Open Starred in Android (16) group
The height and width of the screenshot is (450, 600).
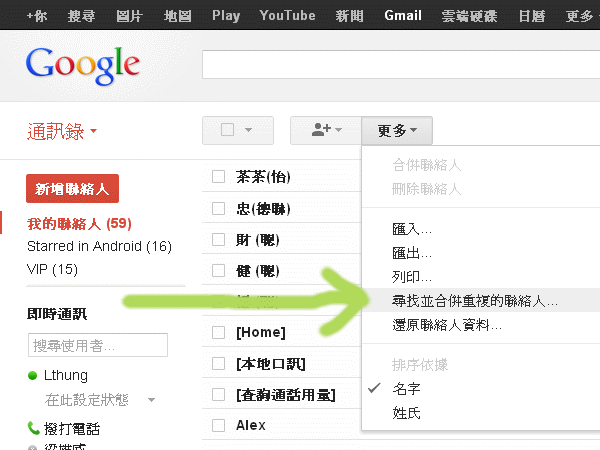pyautogui.click(x=99, y=246)
